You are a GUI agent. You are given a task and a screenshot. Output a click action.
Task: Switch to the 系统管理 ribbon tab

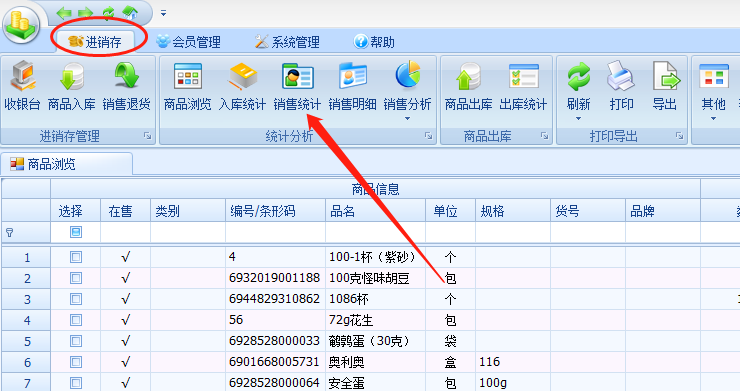(x=287, y=42)
